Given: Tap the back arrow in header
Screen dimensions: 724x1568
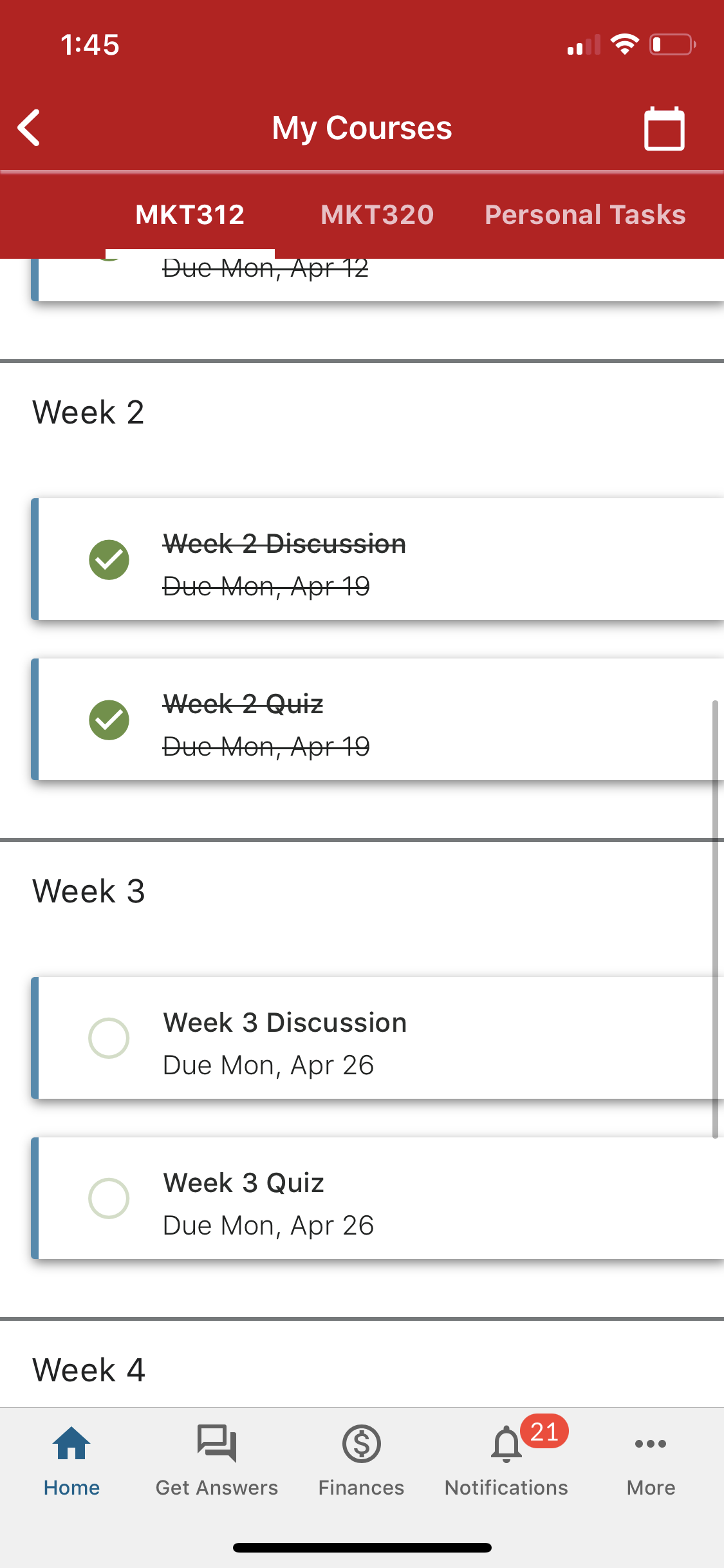Looking at the screenshot, I should click(29, 127).
